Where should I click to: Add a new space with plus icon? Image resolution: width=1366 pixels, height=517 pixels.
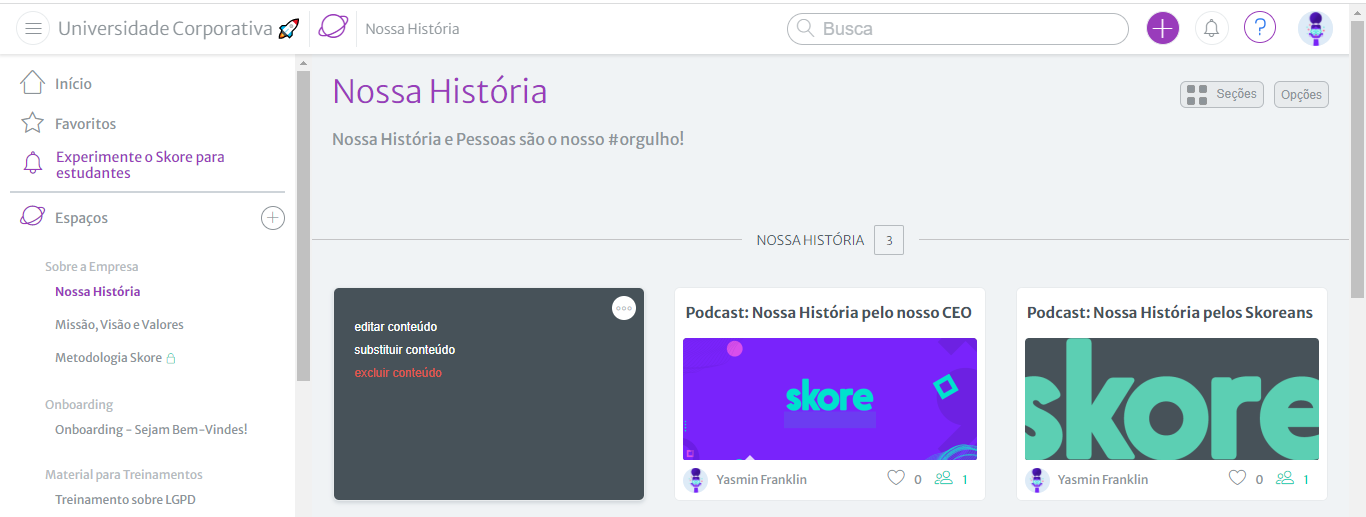tap(272, 218)
